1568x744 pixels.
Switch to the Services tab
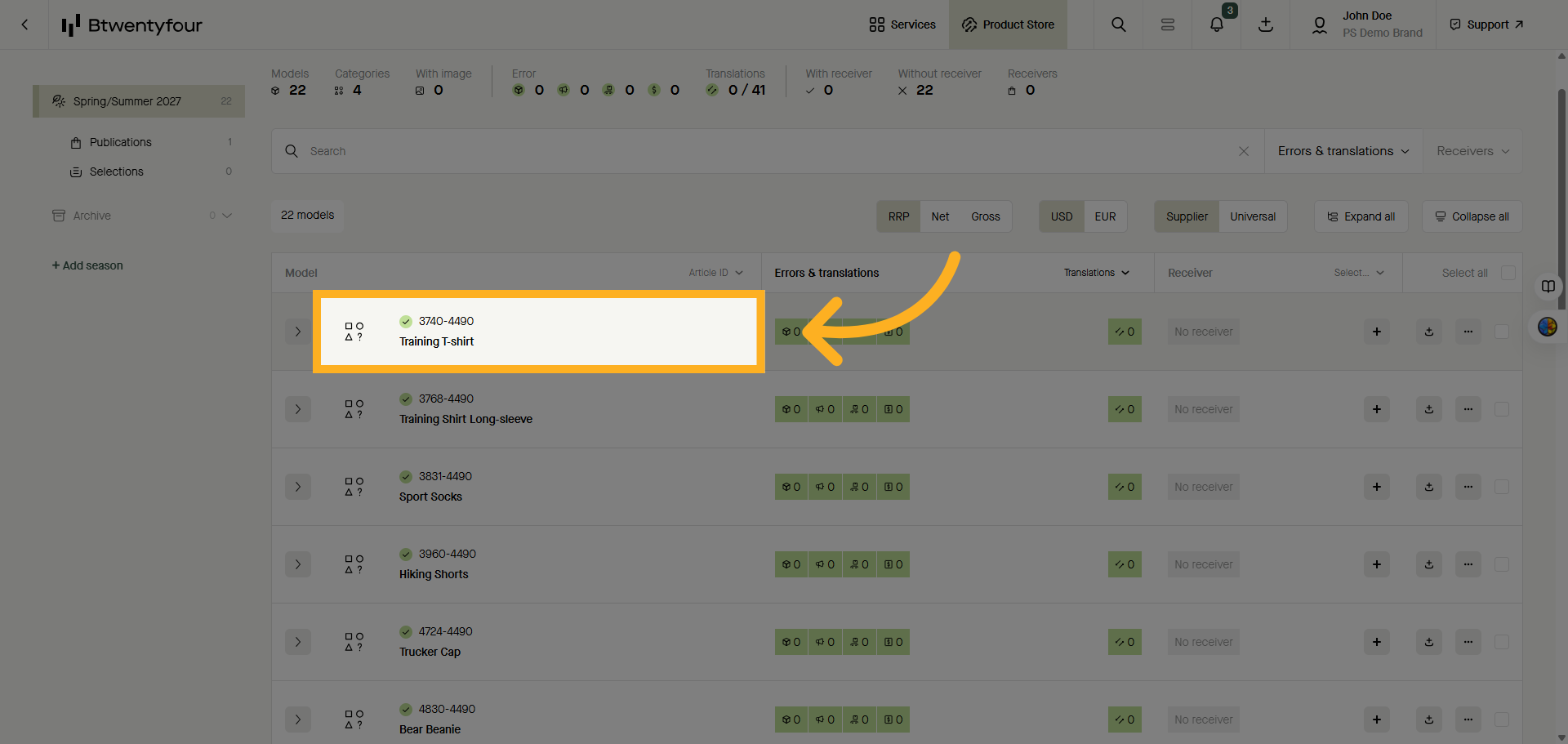tap(902, 25)
